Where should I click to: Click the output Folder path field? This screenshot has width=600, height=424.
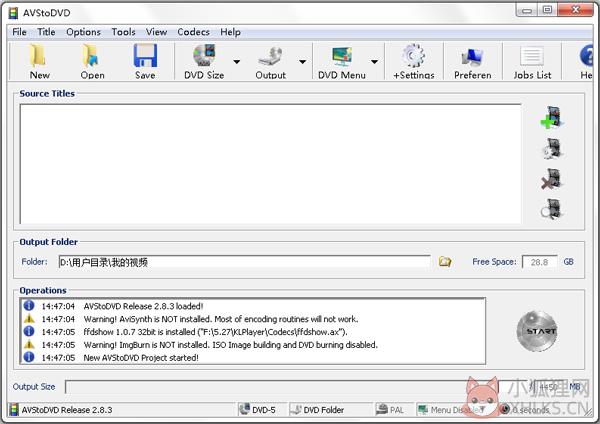click(244, 262)
